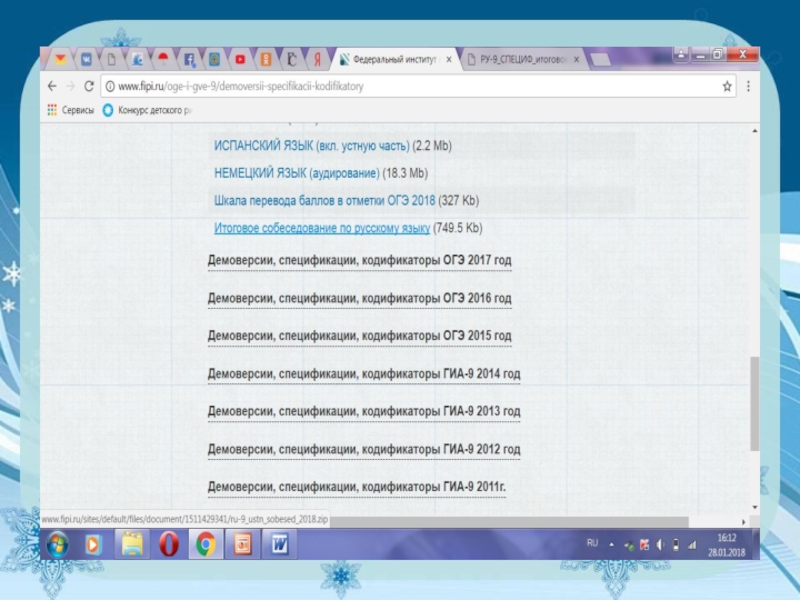Switch to the Odnoklassniki pinned tab
This screenshot has height=600, width=800.
click(266, 60)
